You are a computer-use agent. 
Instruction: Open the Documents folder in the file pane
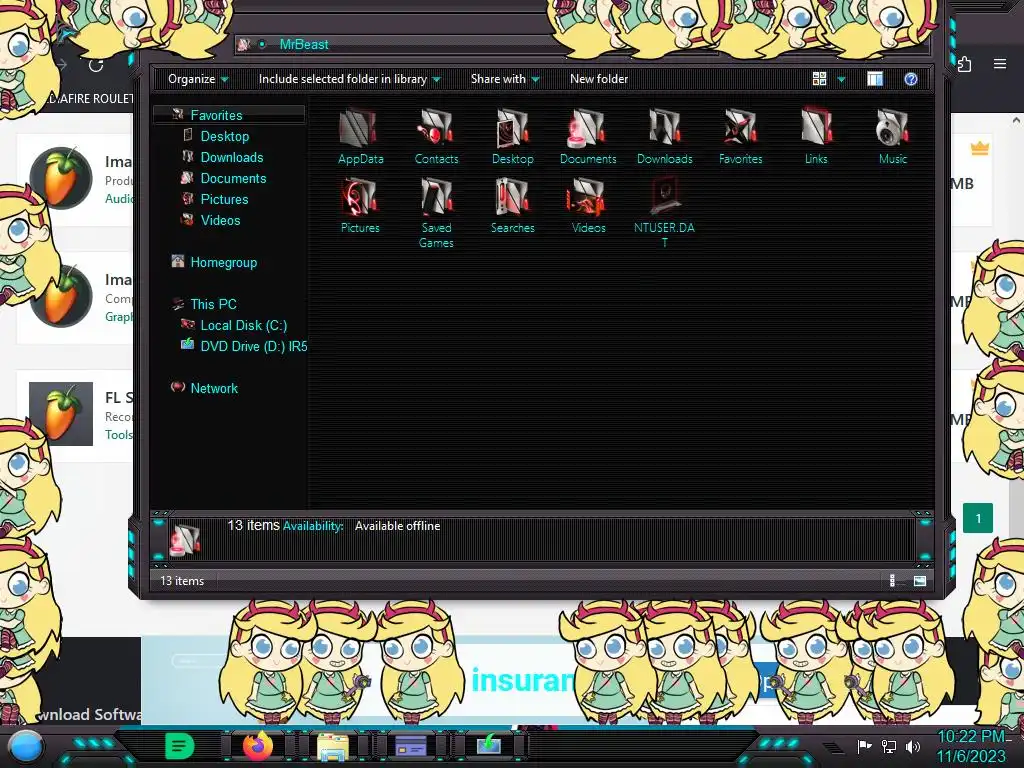(588, 136)
